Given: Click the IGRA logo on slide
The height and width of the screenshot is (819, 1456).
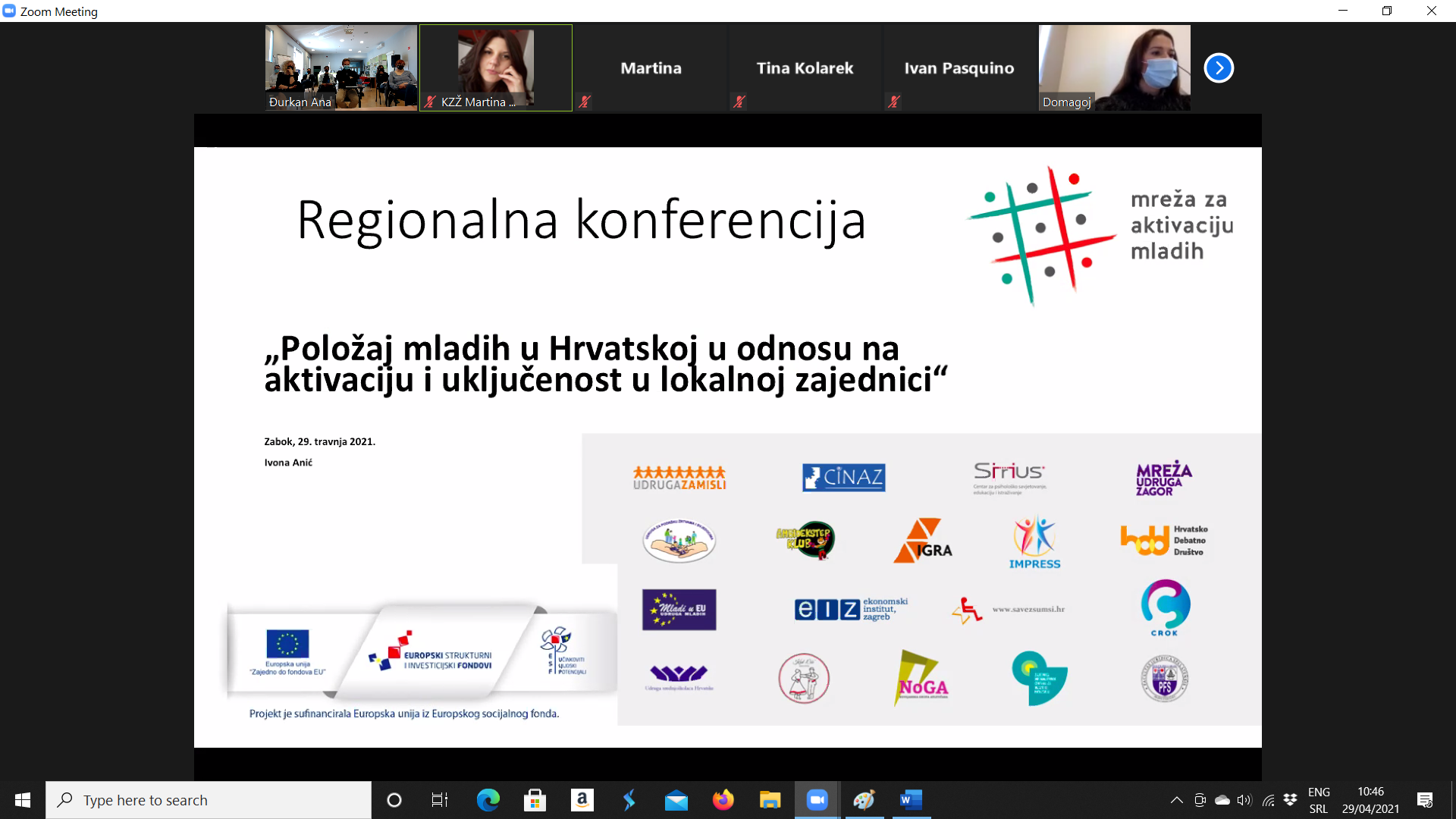Looking at the screenshot, I should pyautogui.click(x=923, y=541).
